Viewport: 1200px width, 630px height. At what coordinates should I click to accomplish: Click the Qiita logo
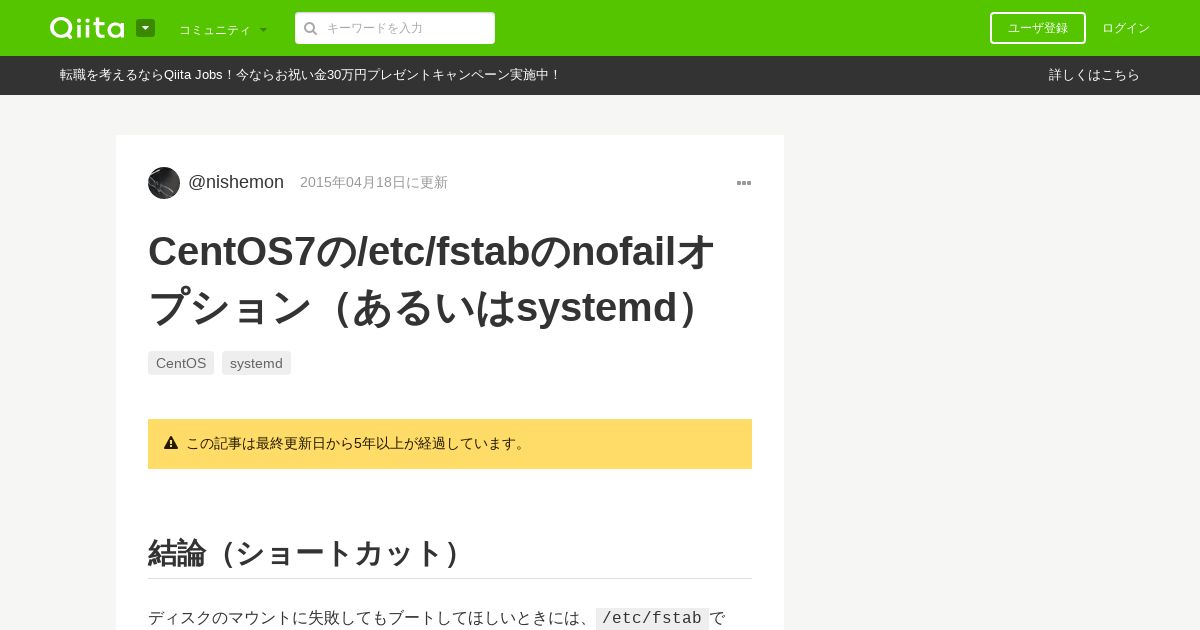87,28
